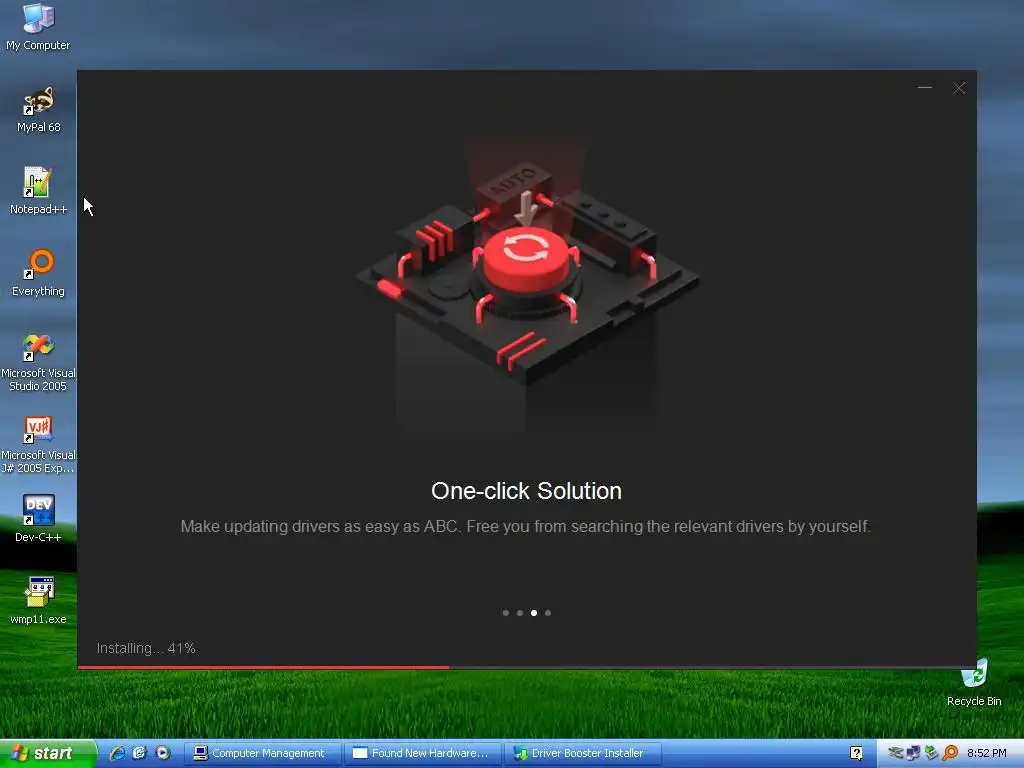Open the Recycle Bin
Viewport: 1024px width, 768px height.
point(974,683)
